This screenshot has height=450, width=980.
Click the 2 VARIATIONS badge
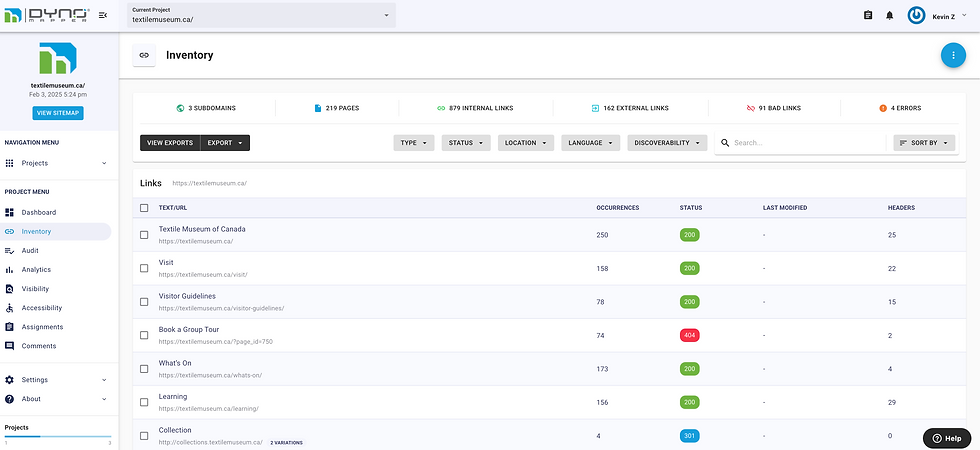click(x=286, y=442)
